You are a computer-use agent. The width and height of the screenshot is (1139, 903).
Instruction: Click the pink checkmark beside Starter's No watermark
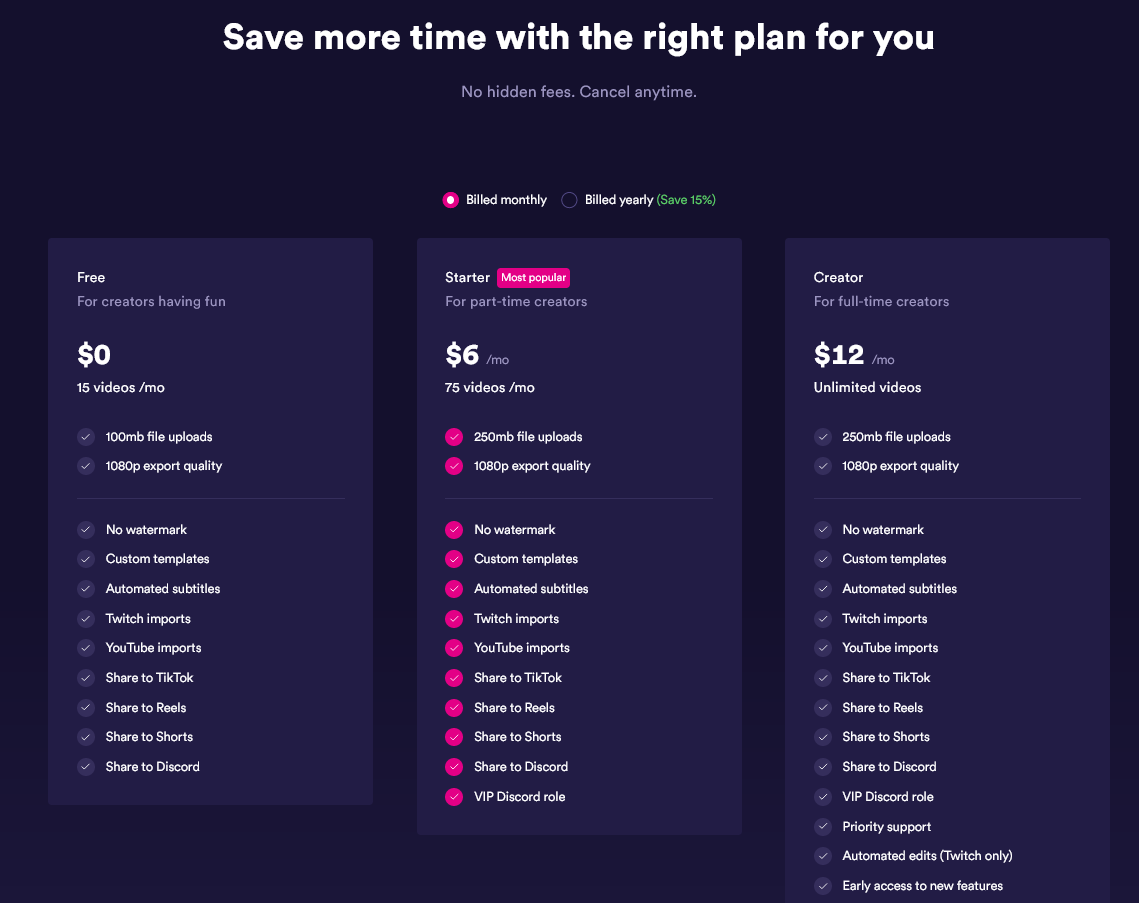click(454, 530)
